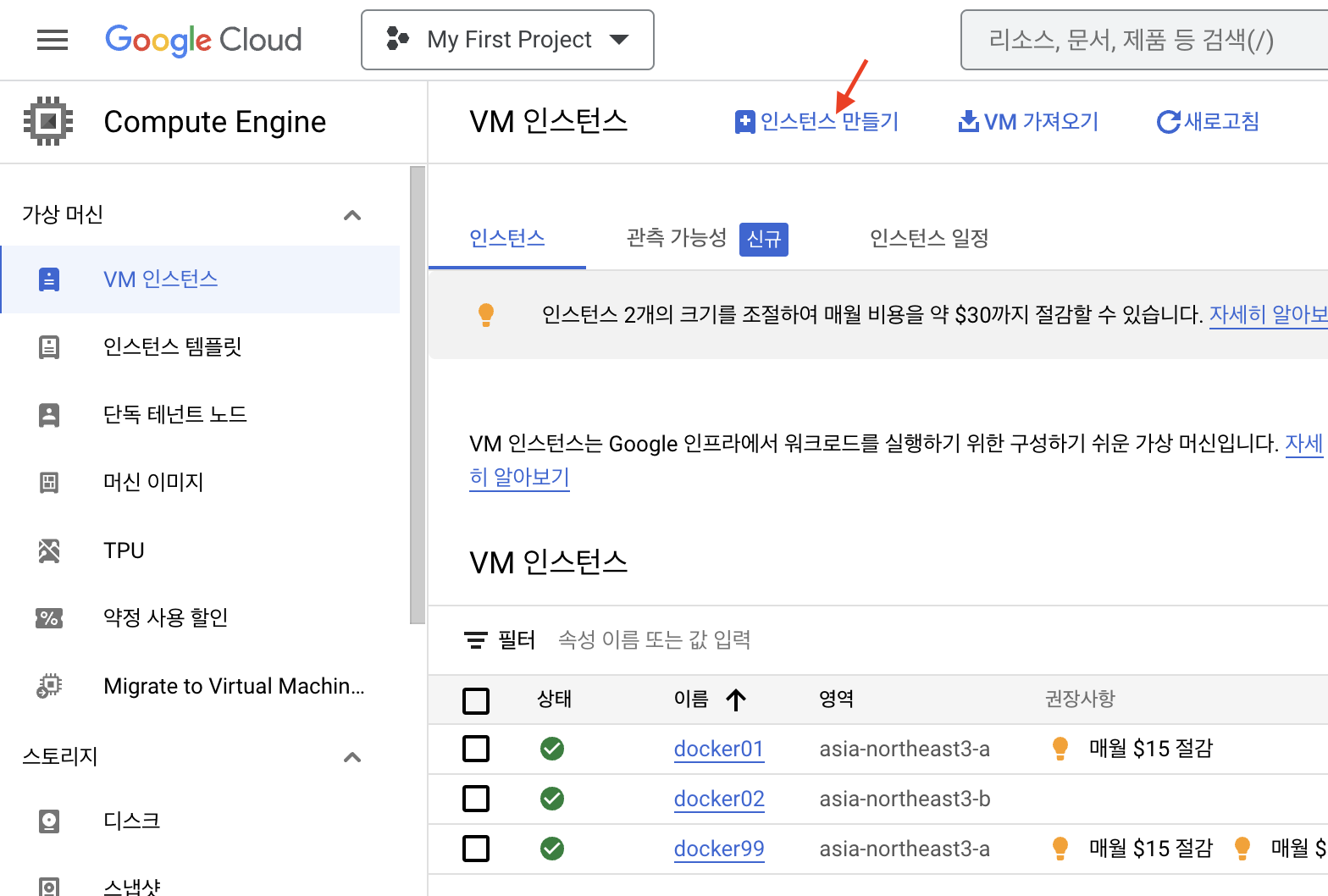Viewport: 1328px width, 896px height.
Task: Check the docker99 row checkbox
Action: coord(476,849)
